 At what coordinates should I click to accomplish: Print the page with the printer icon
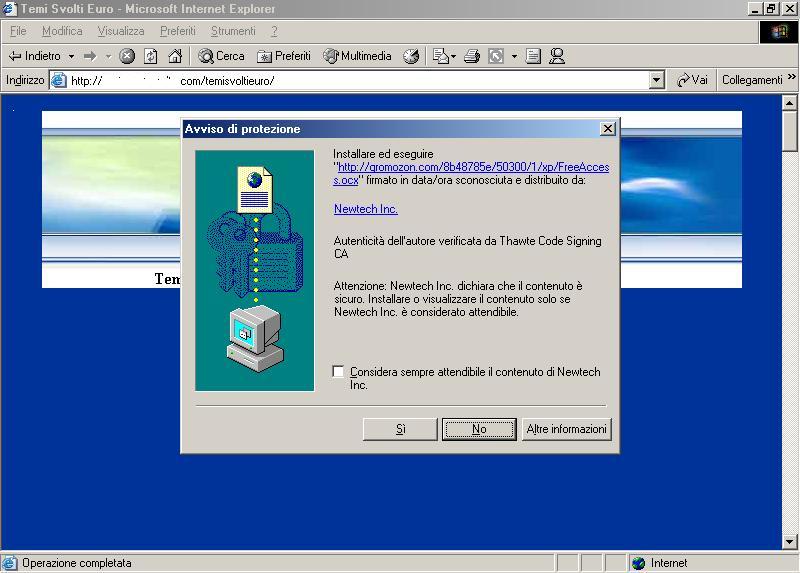472,56
